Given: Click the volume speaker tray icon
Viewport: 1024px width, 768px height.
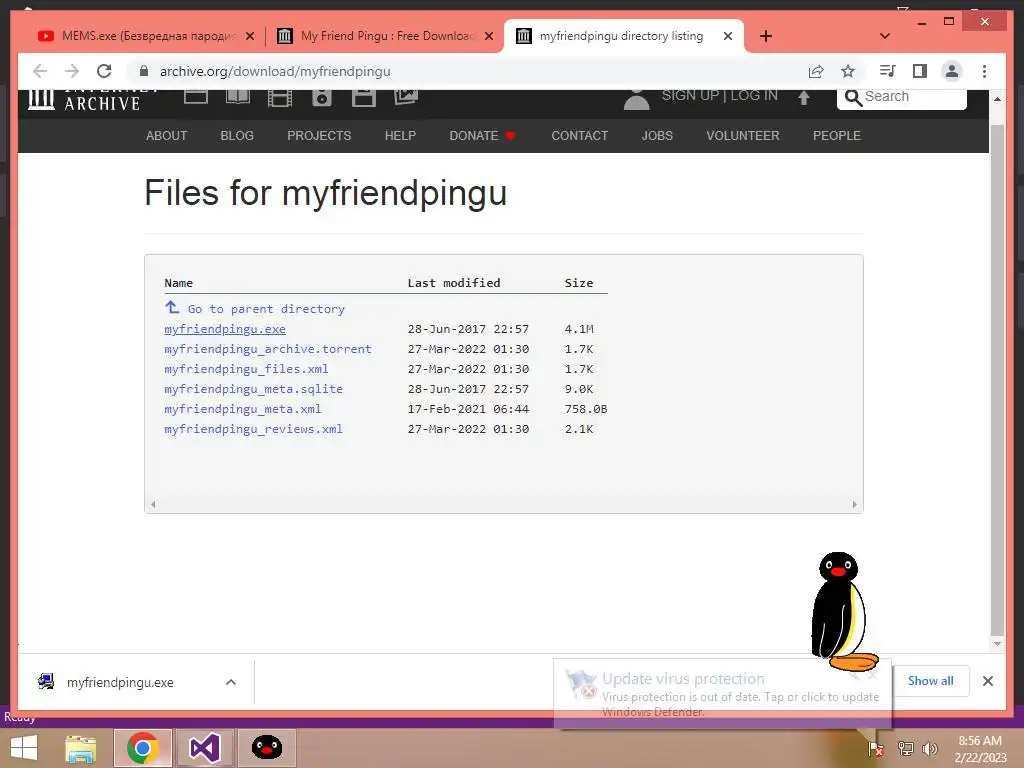Looking at the screenshot, I should click(x=930, y=749).
